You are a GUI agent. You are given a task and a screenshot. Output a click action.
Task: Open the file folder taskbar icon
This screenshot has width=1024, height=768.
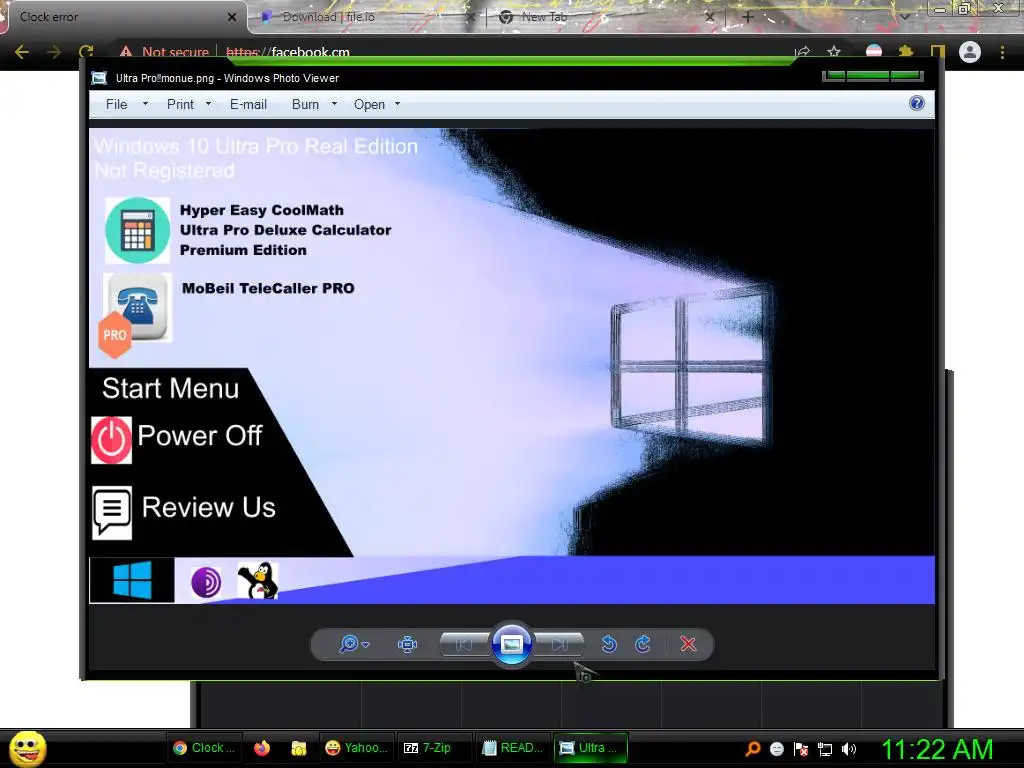299,748
